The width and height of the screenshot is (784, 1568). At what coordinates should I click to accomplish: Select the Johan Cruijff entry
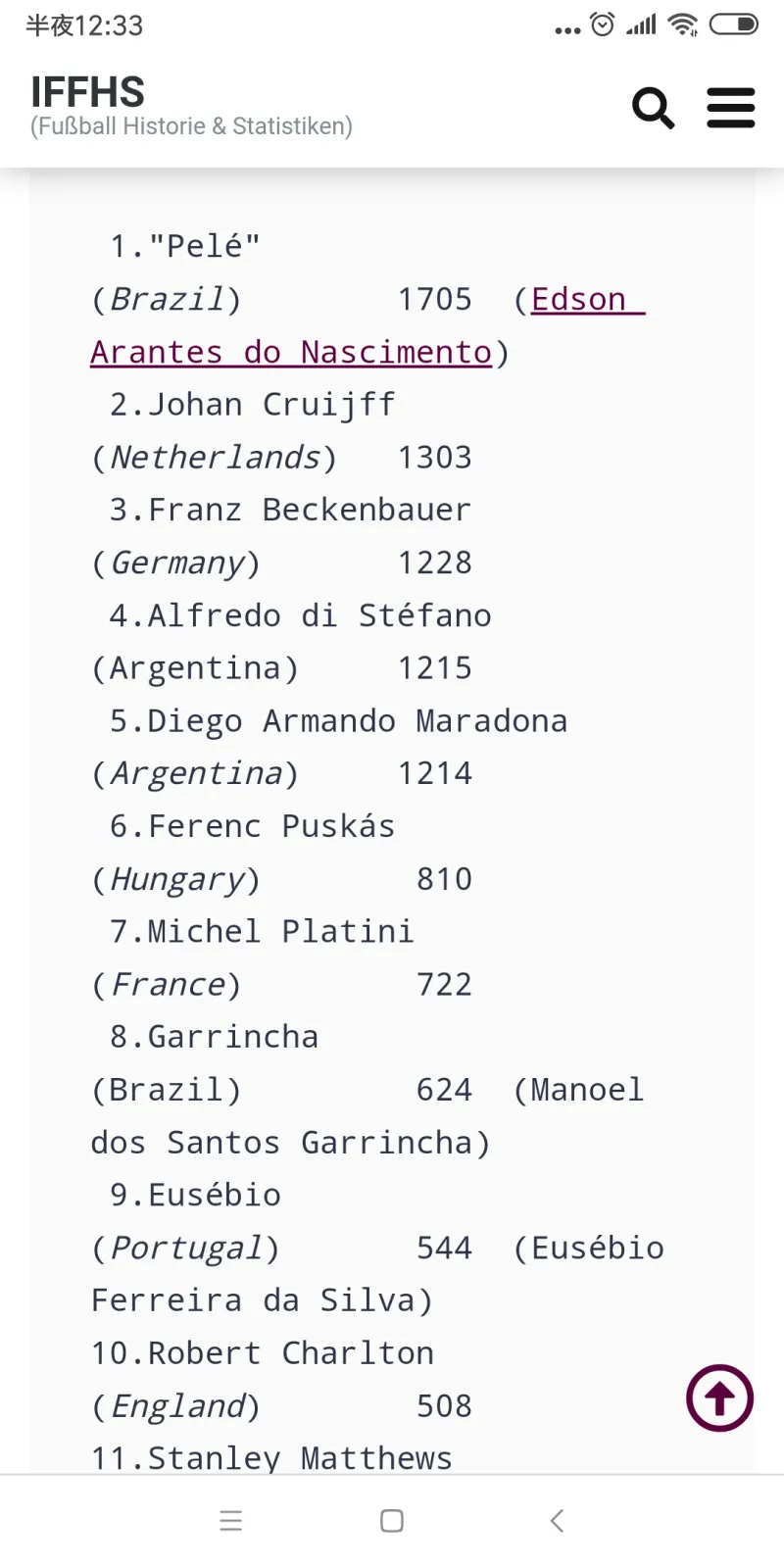[x=253, y=404]
